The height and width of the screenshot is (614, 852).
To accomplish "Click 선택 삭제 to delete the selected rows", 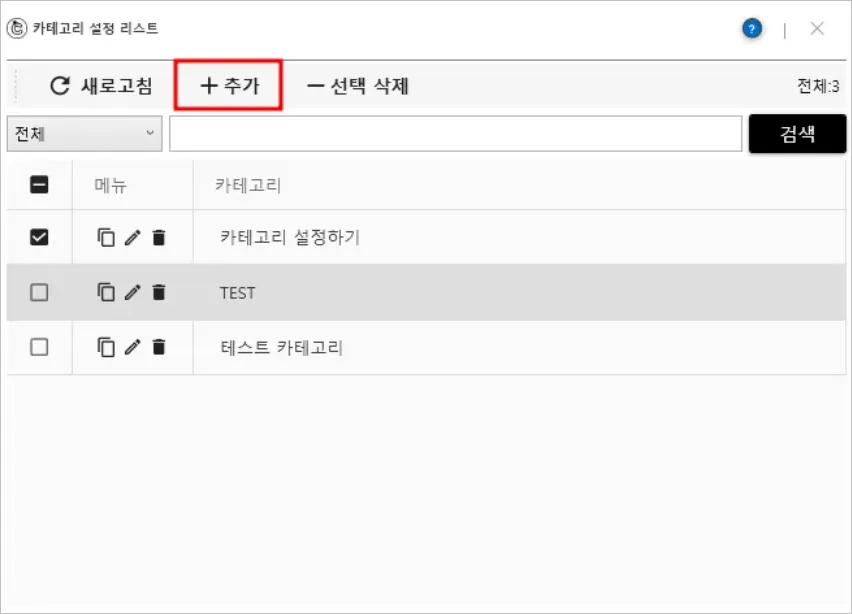I will [357, 86].
